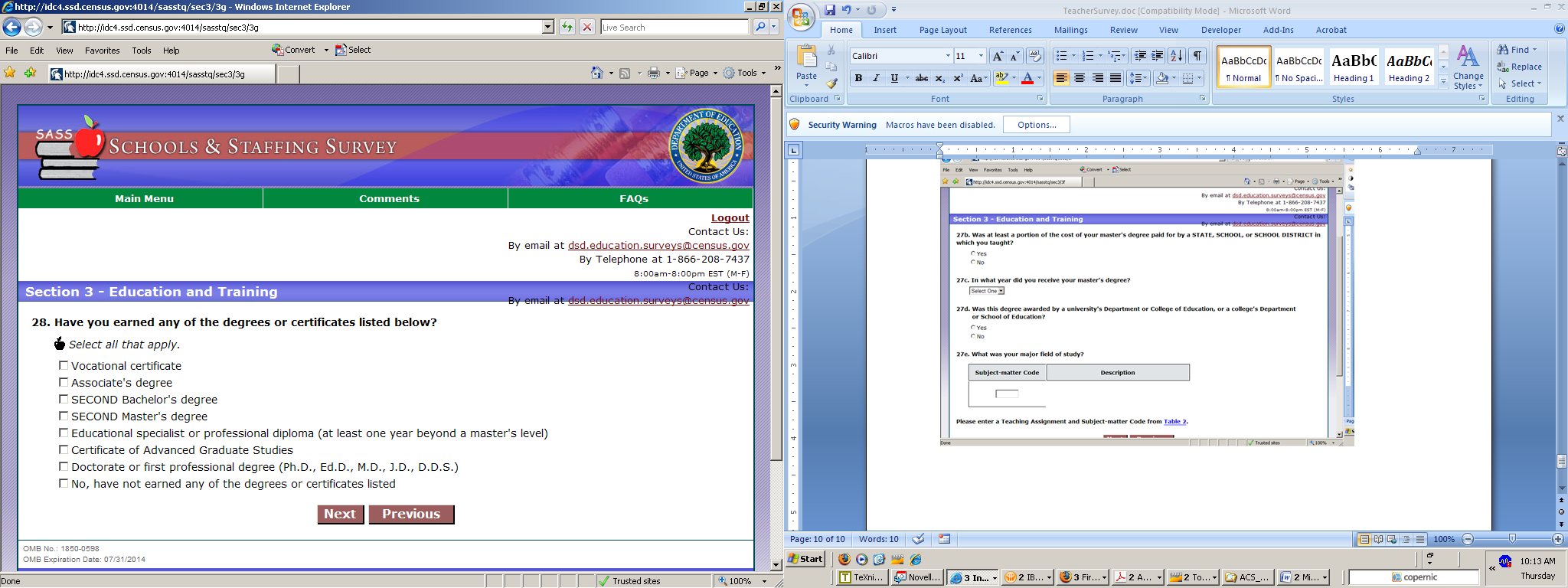Click into the IE Live Search box
Viewport: 1568px width, 588px height.
tap(674, 28)
